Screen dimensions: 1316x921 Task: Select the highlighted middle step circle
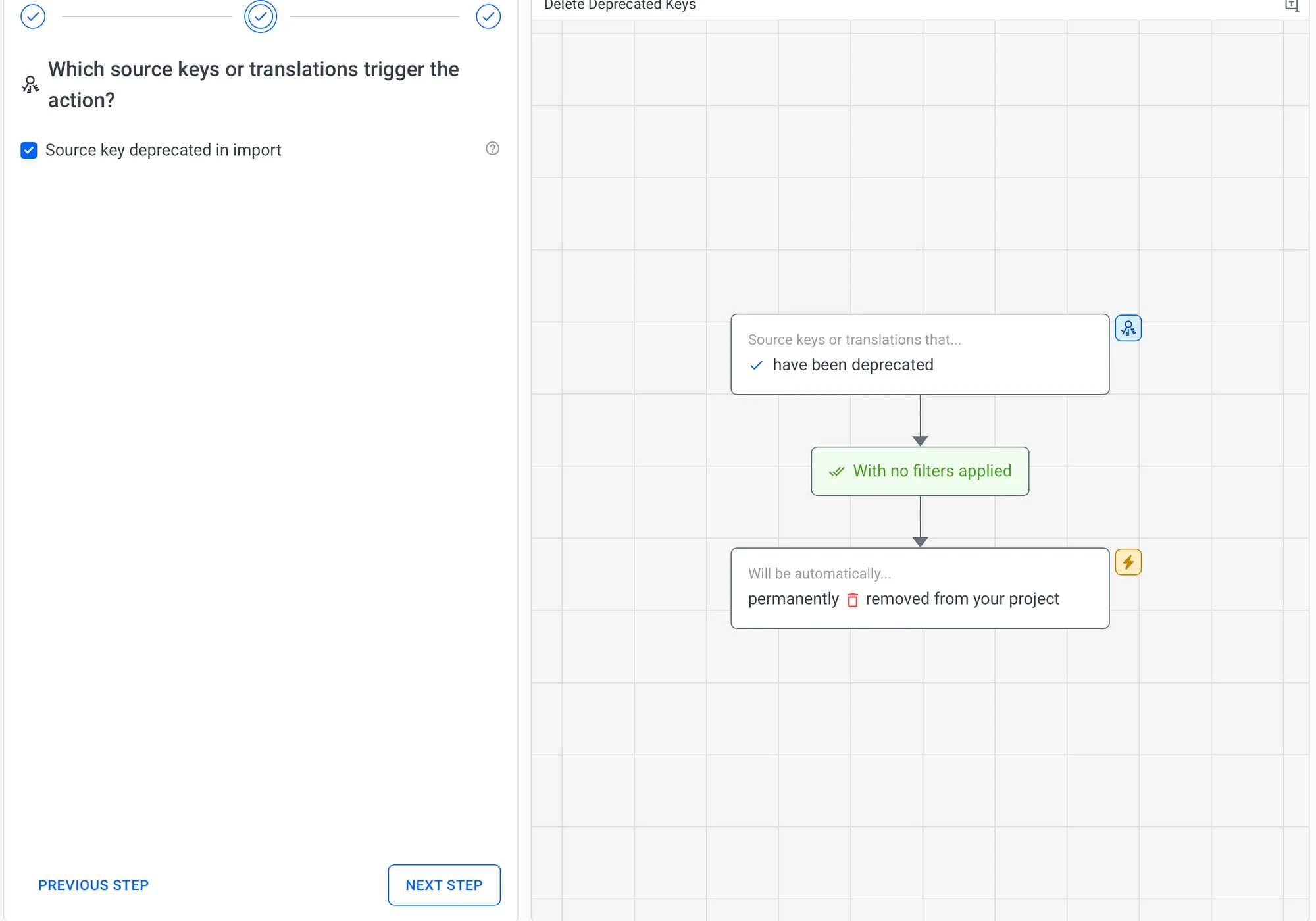click(261, 16)
